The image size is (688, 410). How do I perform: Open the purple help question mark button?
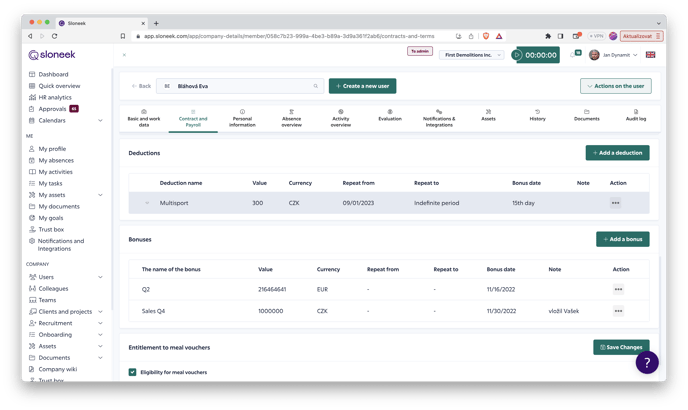[647, 362]
